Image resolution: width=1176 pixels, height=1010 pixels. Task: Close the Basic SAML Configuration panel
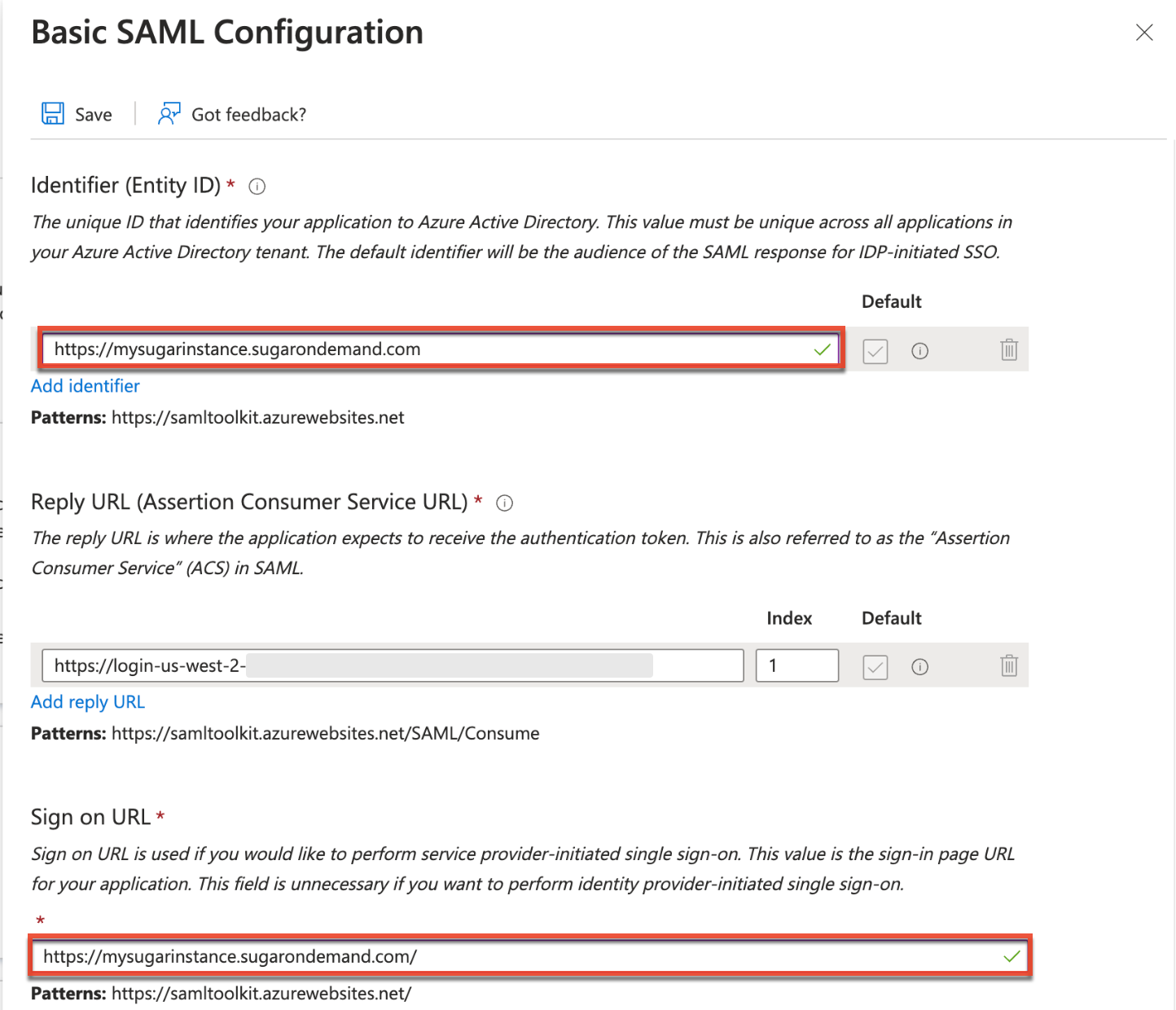pyautogui.click(x=1143, y=33)
